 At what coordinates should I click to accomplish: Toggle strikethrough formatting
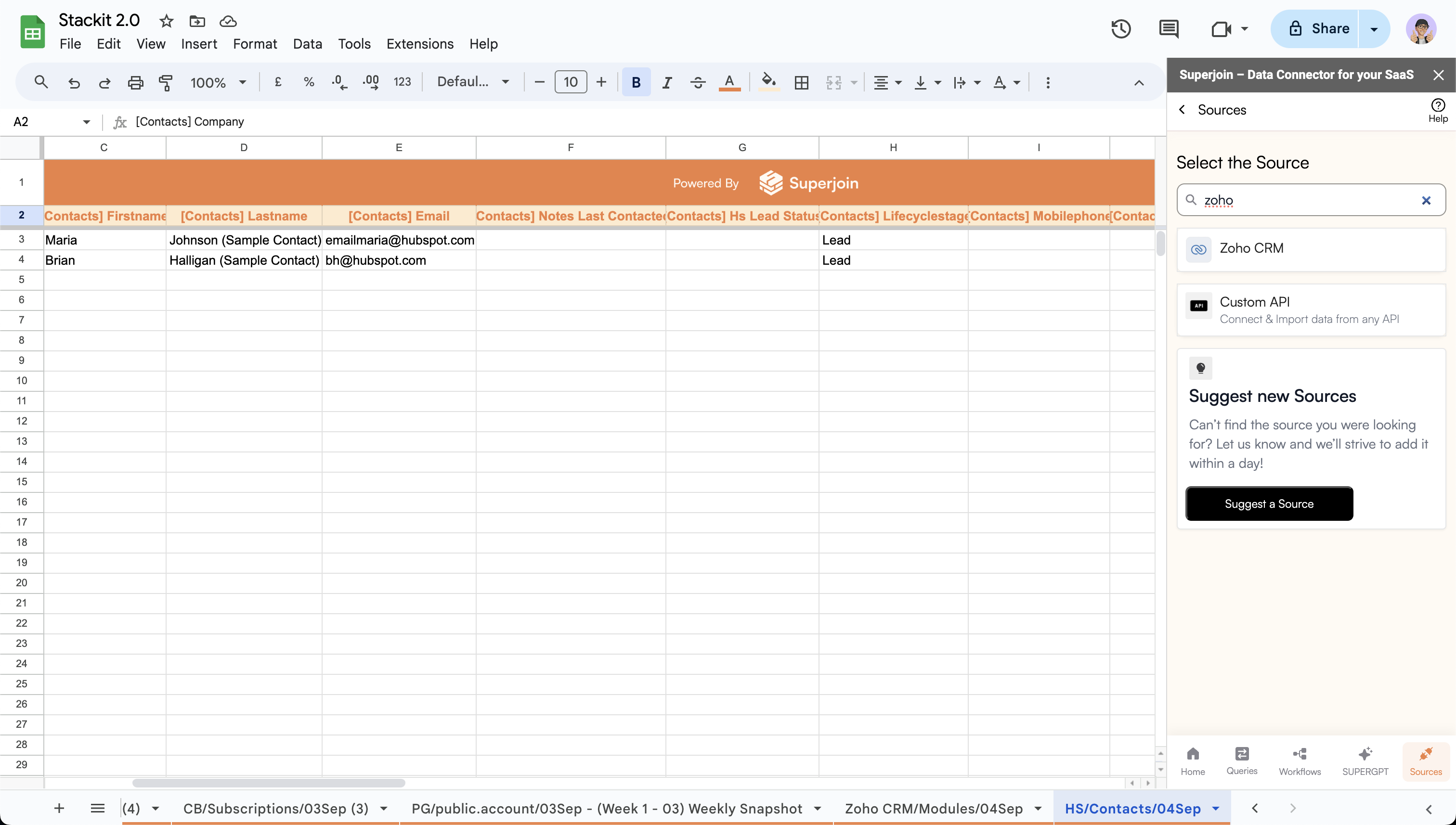(x=698, y=83)
